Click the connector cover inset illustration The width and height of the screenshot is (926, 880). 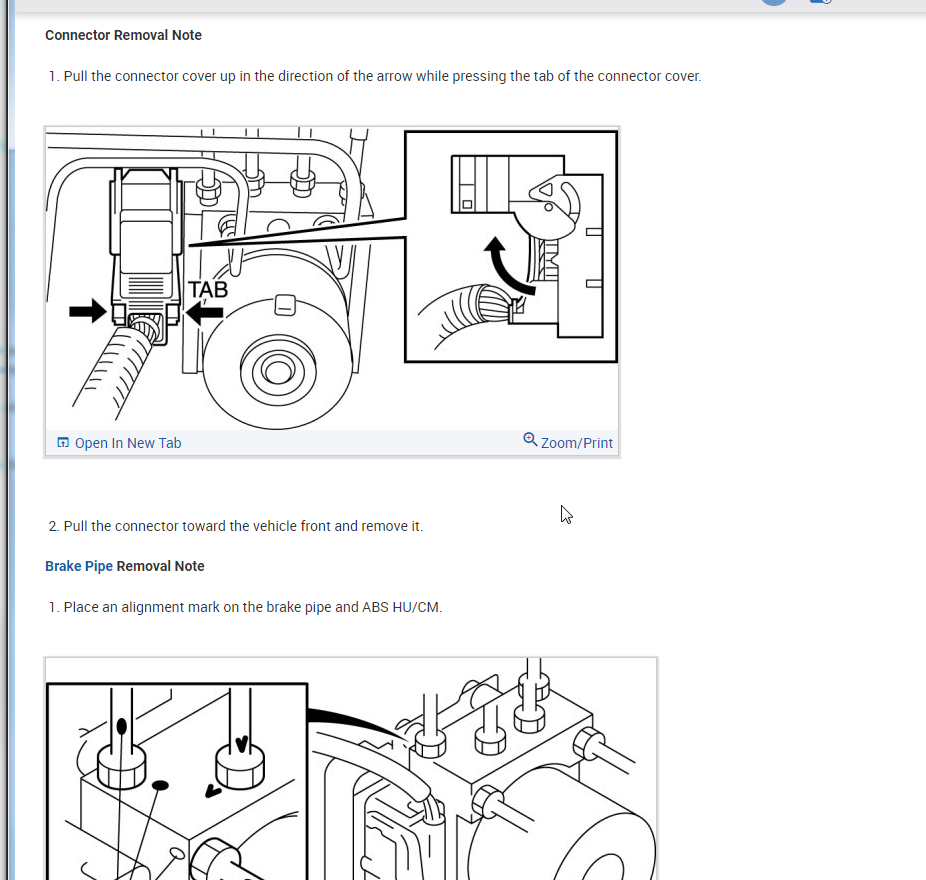[511, 247]
